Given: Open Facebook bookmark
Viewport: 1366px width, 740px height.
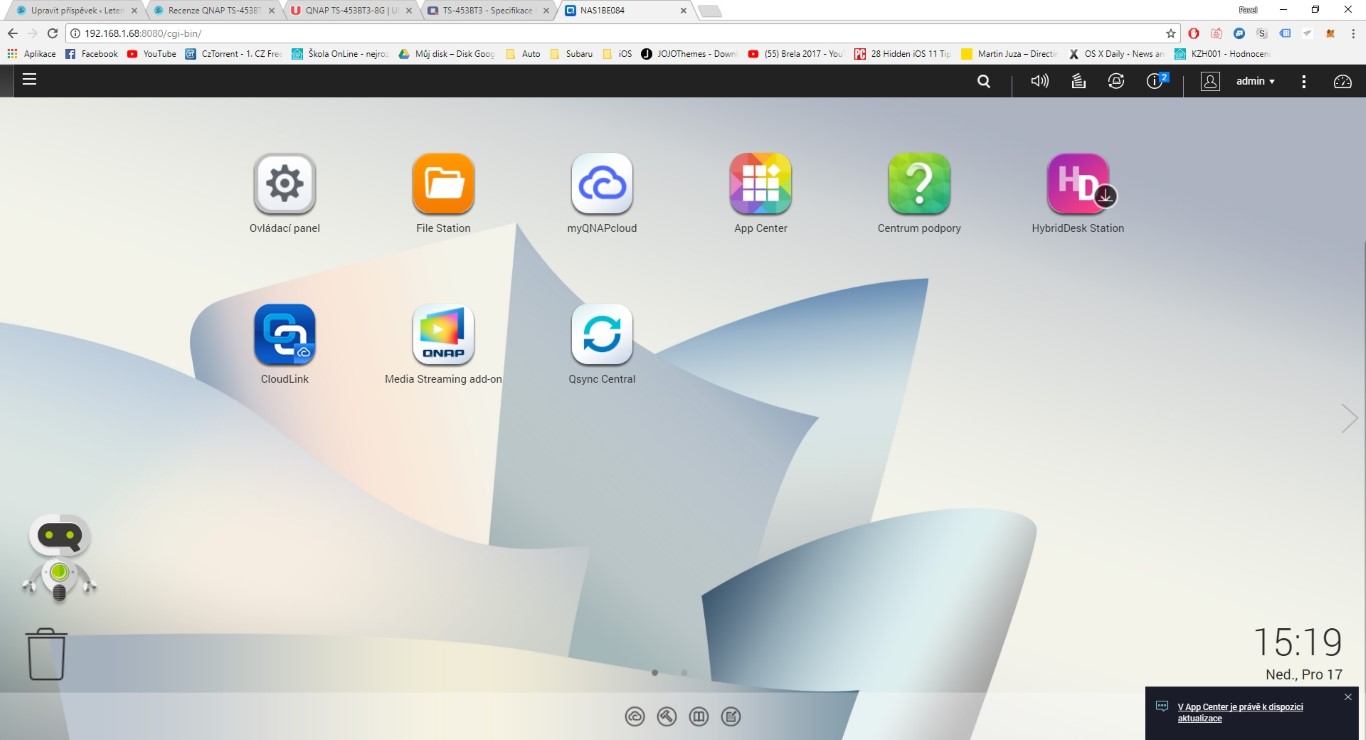Looking at the screenshot, I should 92,54.
